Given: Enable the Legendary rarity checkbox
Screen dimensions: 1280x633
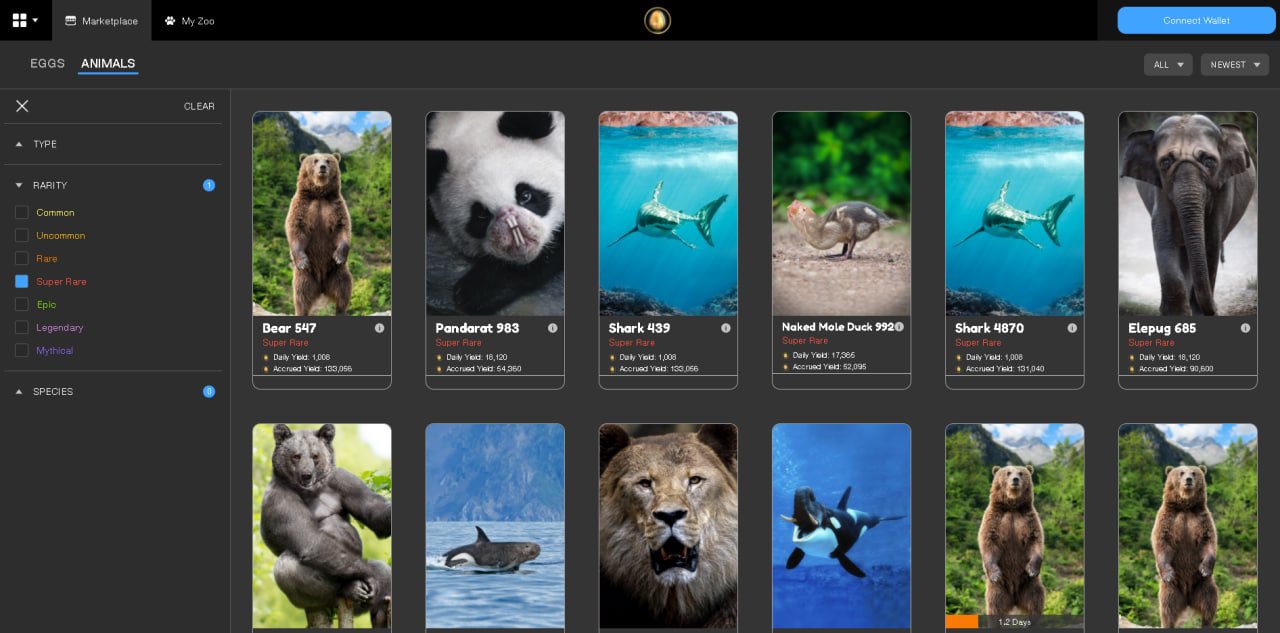Looking at the screenshot, I should pyautogui.click(x=21, y=327).
